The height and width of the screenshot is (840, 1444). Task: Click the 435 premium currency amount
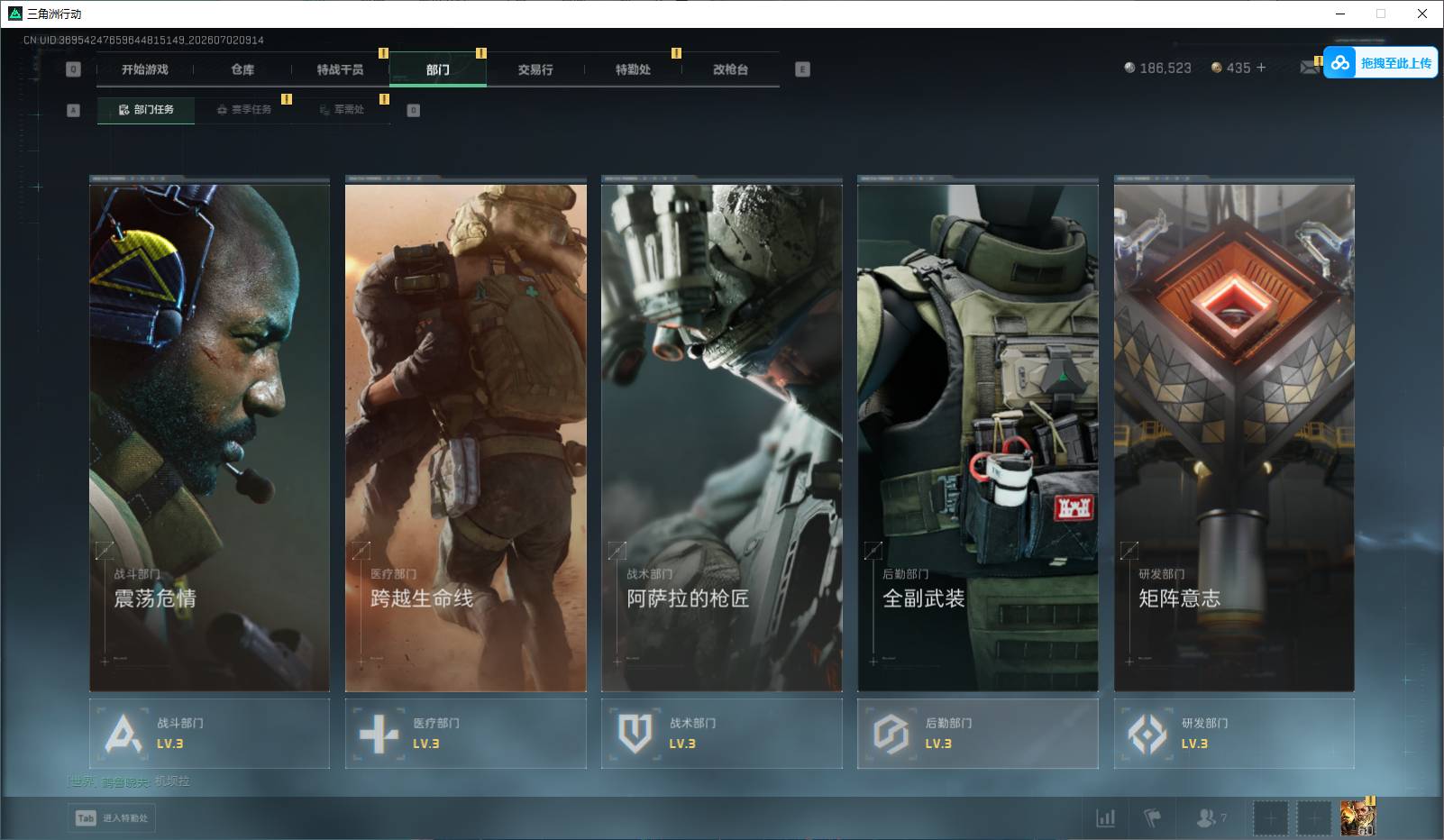click(x=1238, y=68)
